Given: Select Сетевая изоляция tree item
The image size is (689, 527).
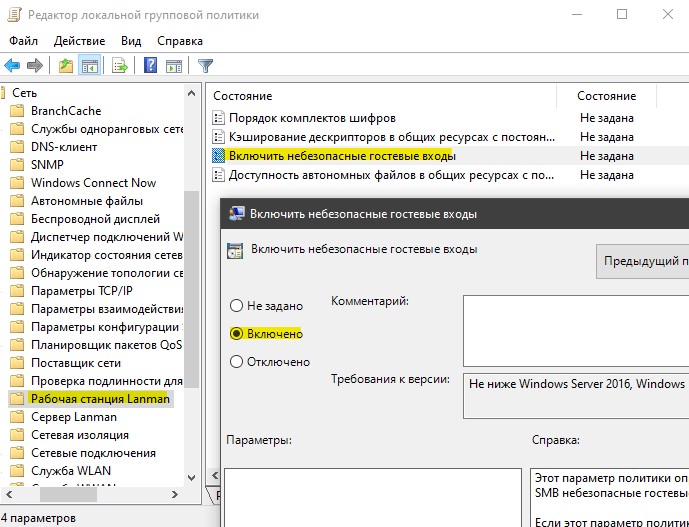Looking at the screenshot, I should (80, 435).
